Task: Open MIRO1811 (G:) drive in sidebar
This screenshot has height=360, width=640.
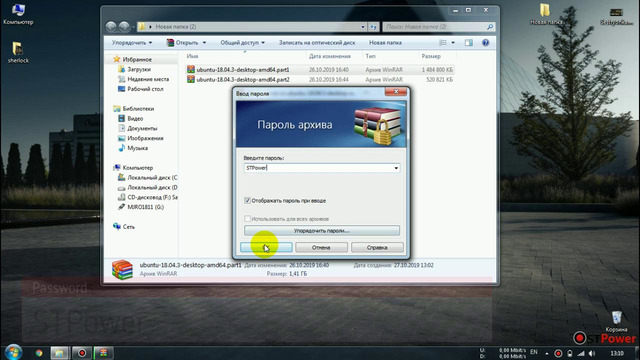Action: 145,207
